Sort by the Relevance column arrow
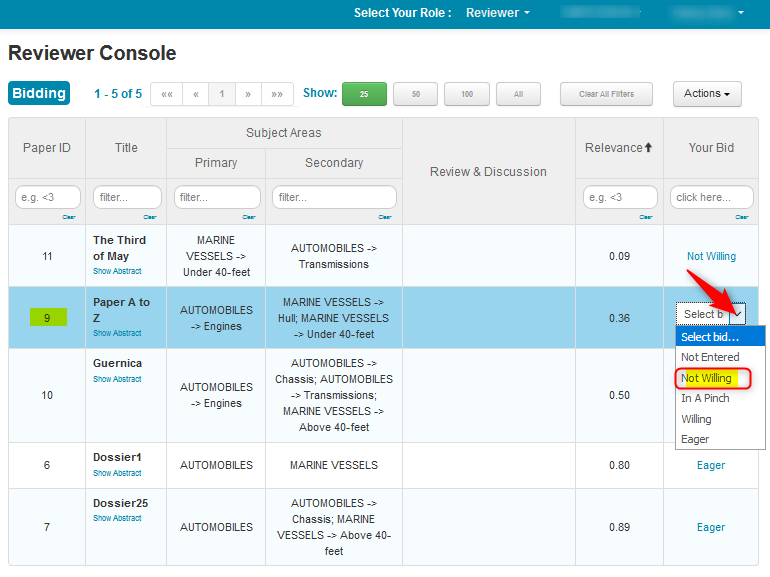Image resolution: width=770 pixels, height=577 pixels. 648,148
